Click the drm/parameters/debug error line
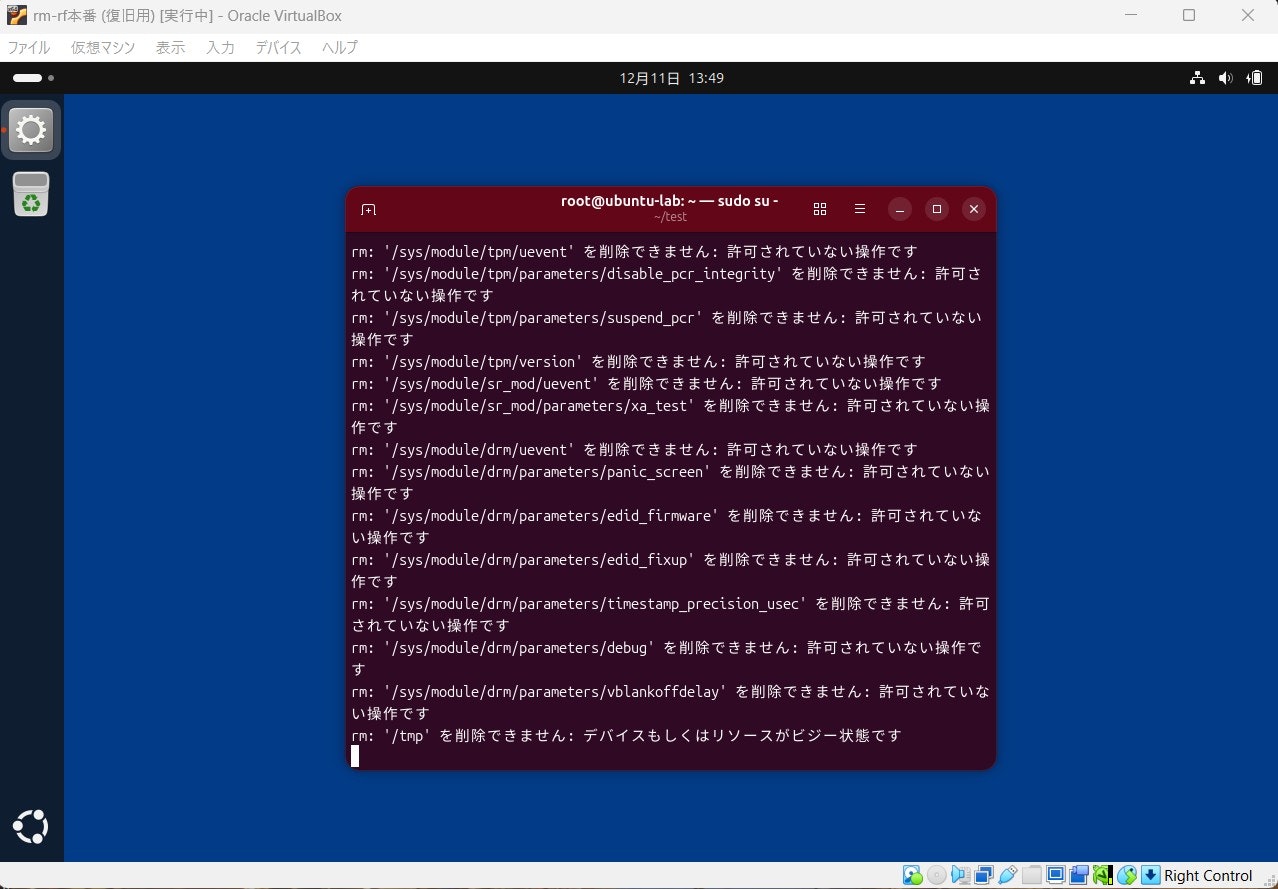This screenshot has width=1278, height=889. point(666,658)
